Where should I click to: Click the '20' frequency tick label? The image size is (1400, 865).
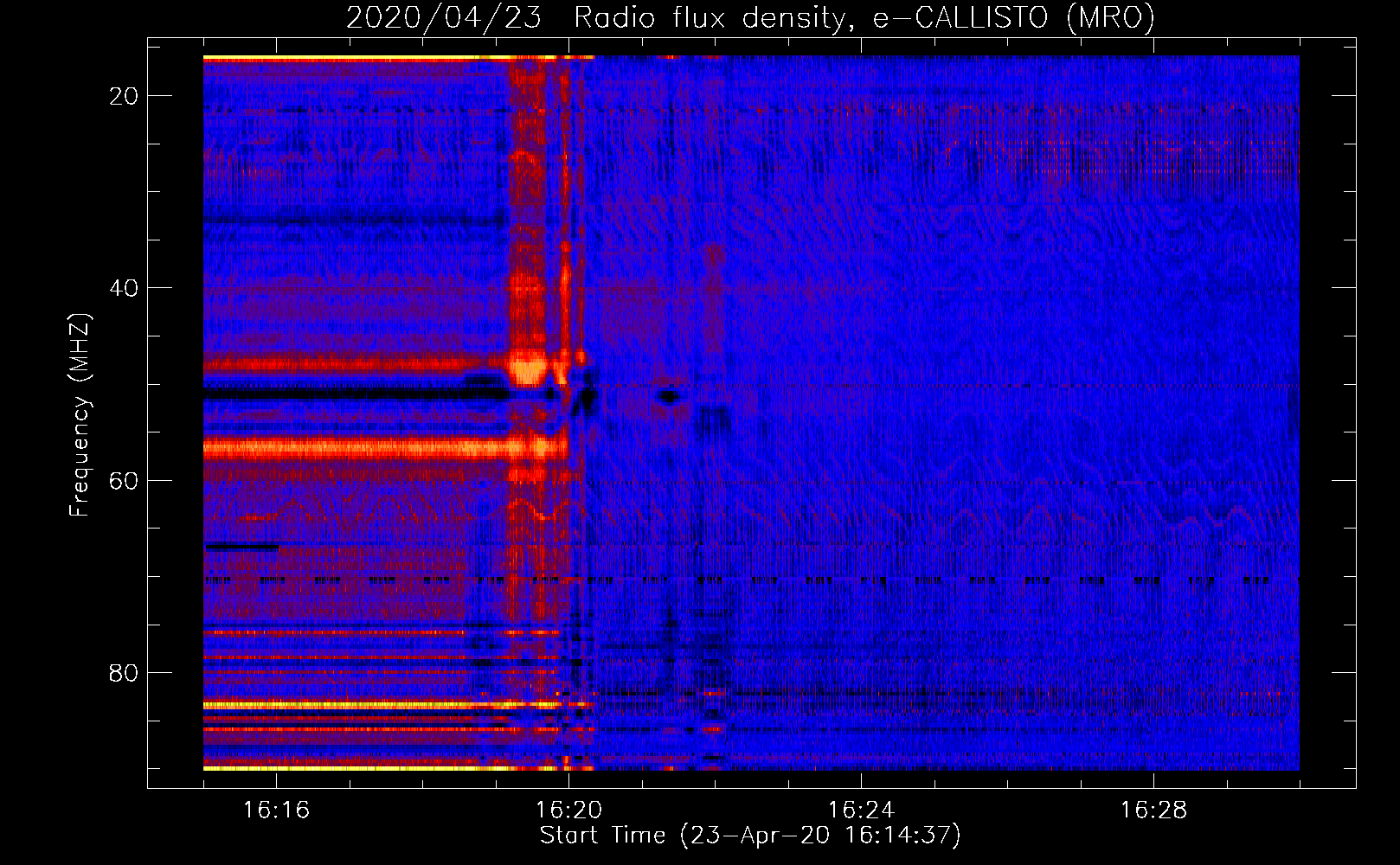(x=124, y=96)
